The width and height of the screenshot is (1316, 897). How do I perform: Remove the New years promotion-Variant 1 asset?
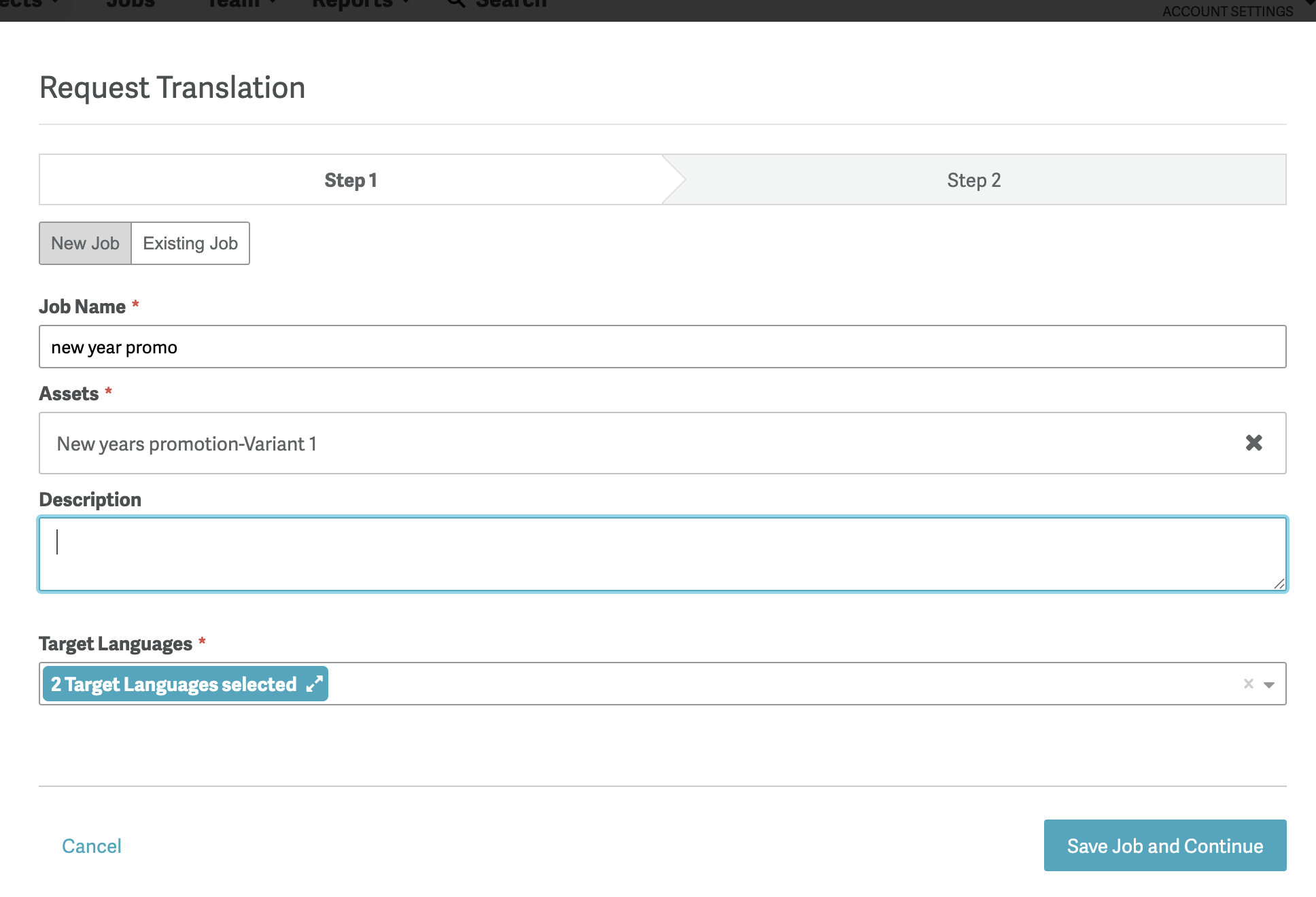coord(1253,443)
